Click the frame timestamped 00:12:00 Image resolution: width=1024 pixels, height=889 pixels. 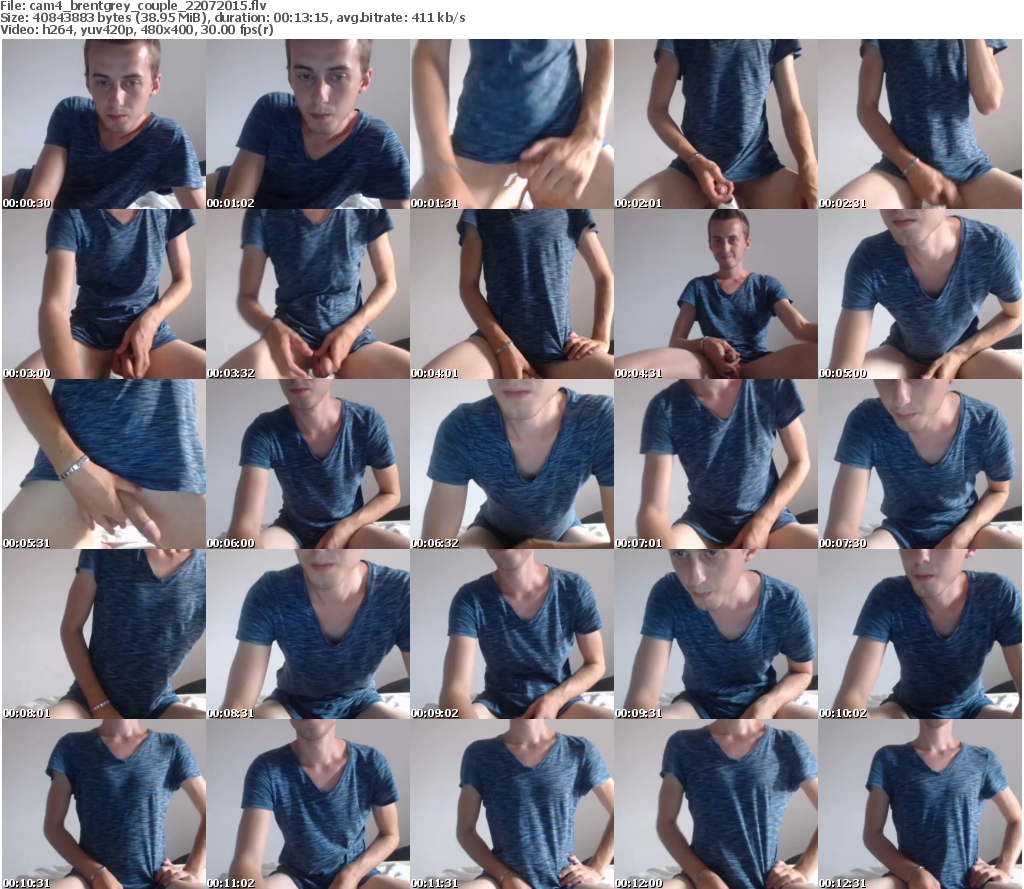716,804
